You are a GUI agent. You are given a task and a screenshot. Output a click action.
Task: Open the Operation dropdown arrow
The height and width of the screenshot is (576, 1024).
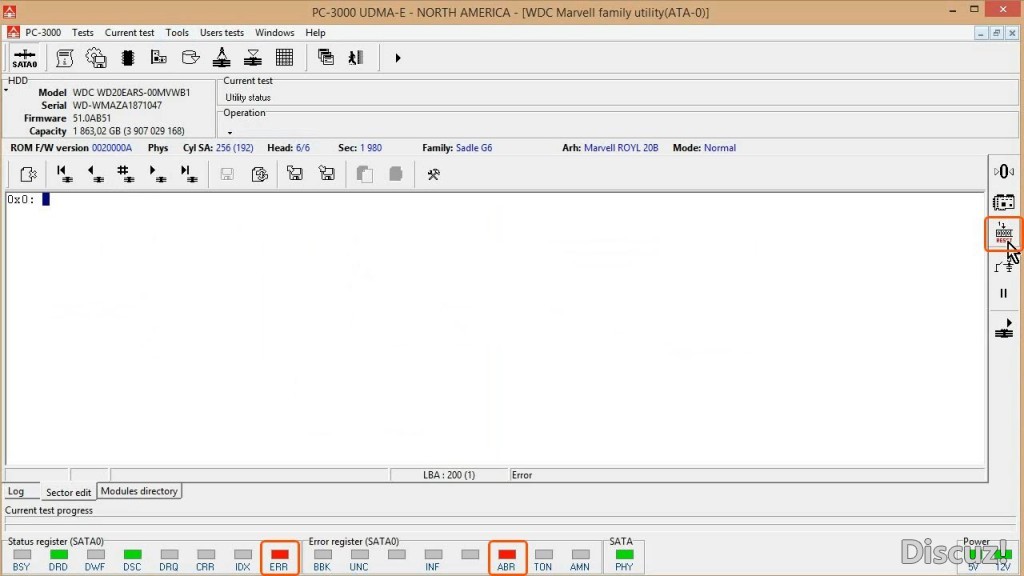pos(230,133)
